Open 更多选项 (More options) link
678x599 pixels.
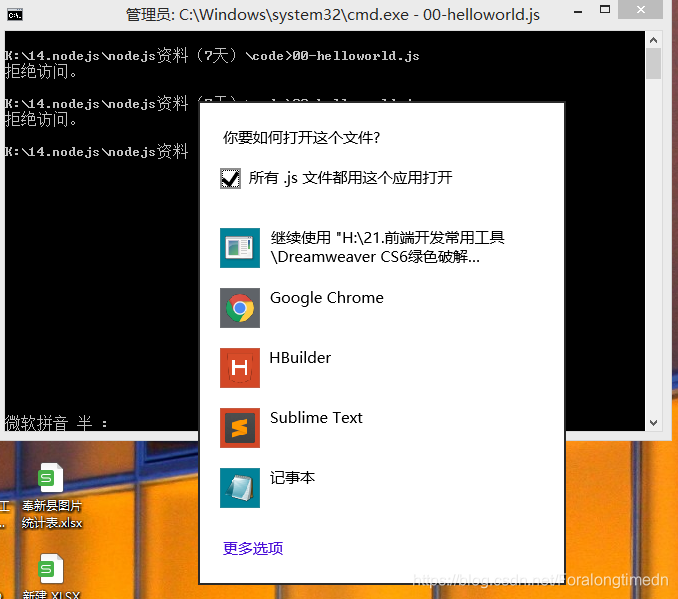(x=253, y=548)
